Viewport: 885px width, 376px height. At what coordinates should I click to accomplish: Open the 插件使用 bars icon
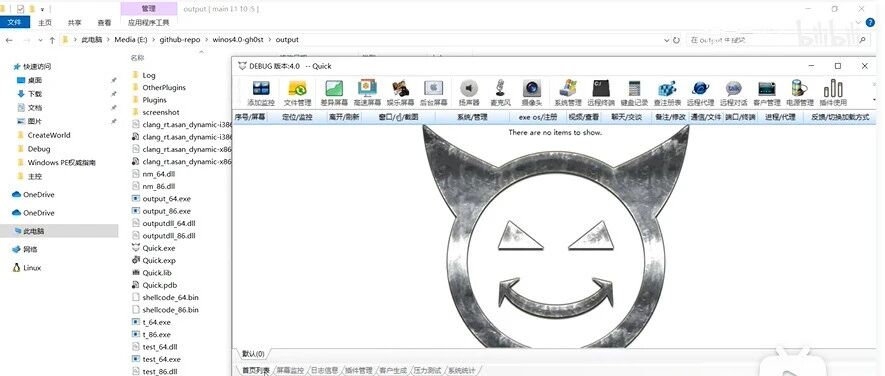pyautogui.click(x=833, y=93)
